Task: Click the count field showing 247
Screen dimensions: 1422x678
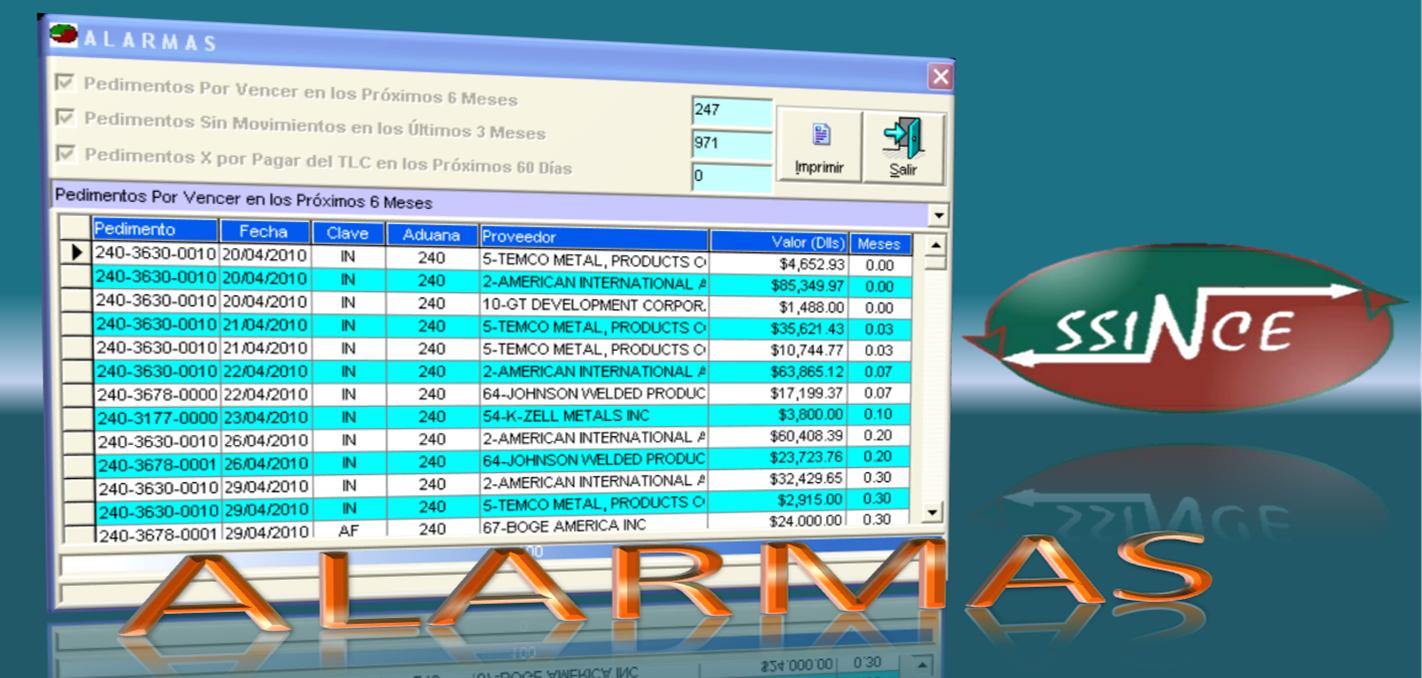Action: pos(731,112)
